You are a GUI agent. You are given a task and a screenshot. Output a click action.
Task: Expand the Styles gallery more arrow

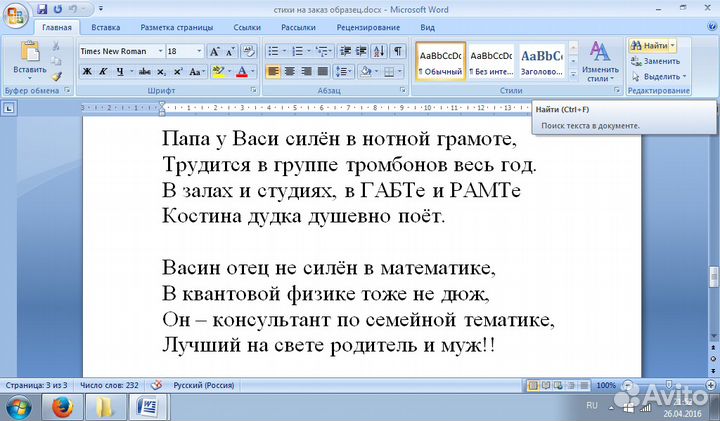pos(573,73)
